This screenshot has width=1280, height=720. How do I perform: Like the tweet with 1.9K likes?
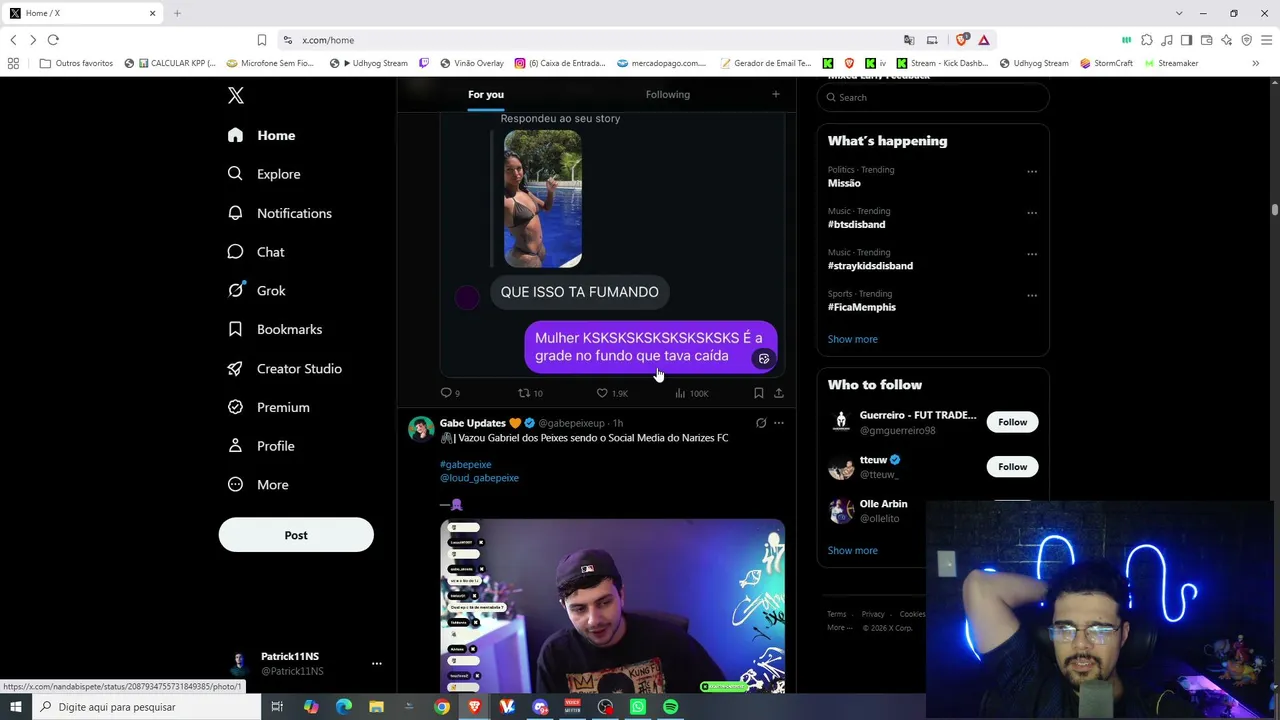(612, 393)
